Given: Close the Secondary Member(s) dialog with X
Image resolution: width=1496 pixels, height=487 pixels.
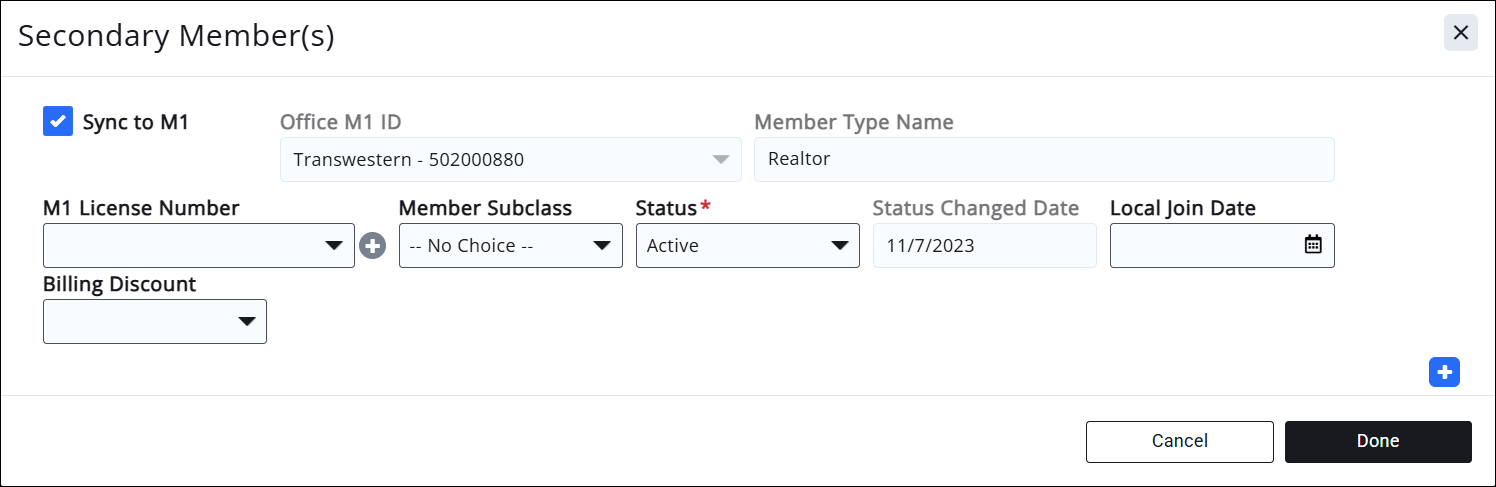Looking at the screenshot, I should pos(1460,33).
